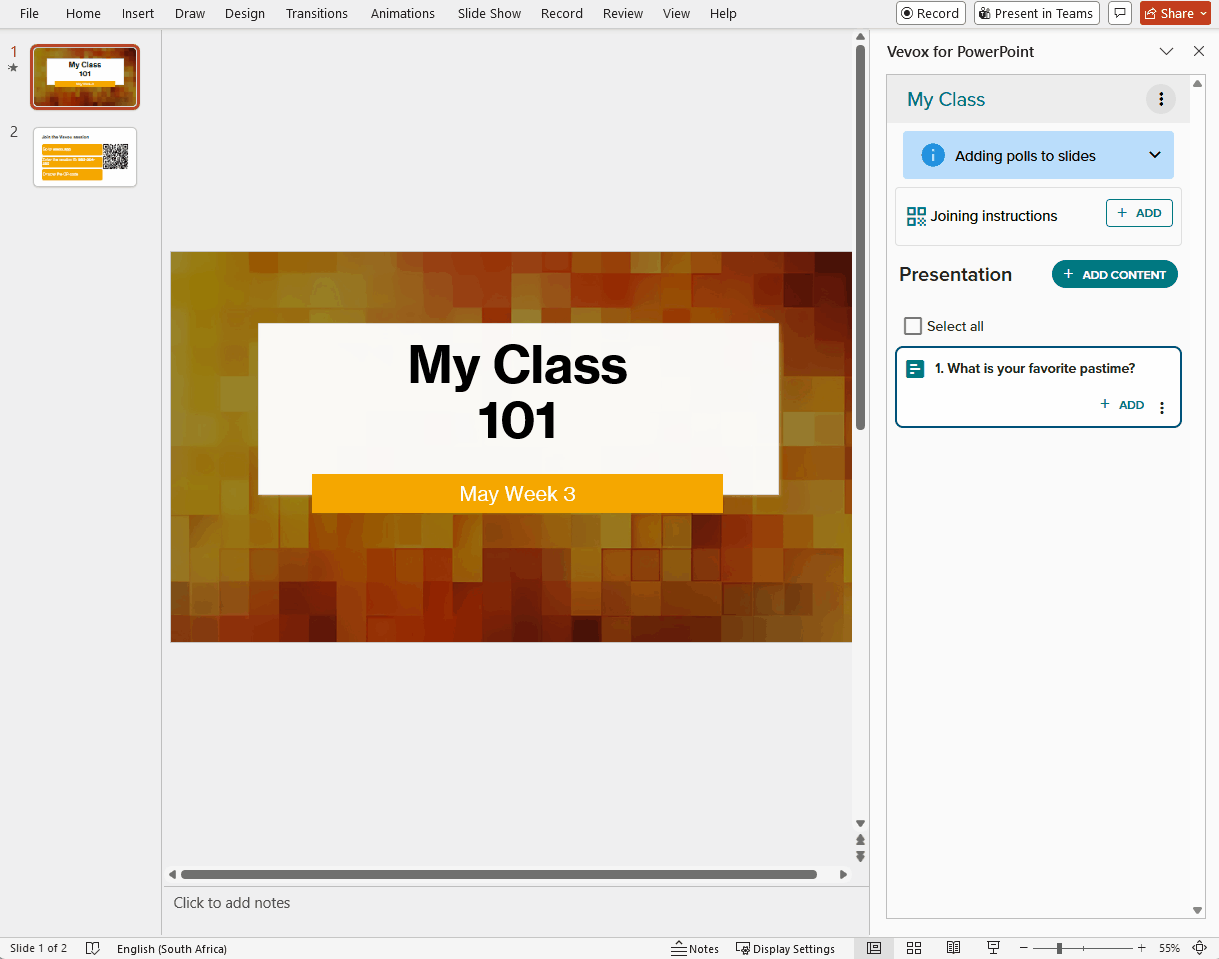This screenshot has width=1219, height=959.
Task: Switch to Reading View icon
Action: click(x=953, y=948)
